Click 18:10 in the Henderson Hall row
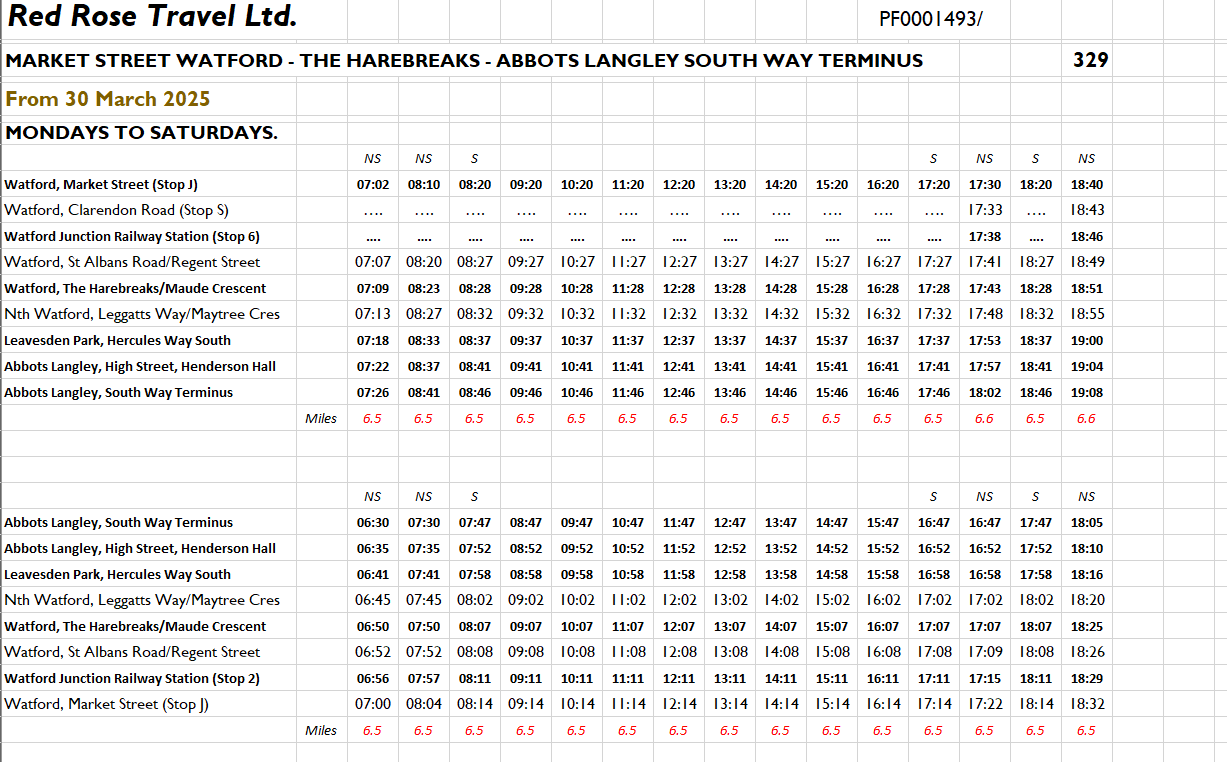 point(1086,549)
